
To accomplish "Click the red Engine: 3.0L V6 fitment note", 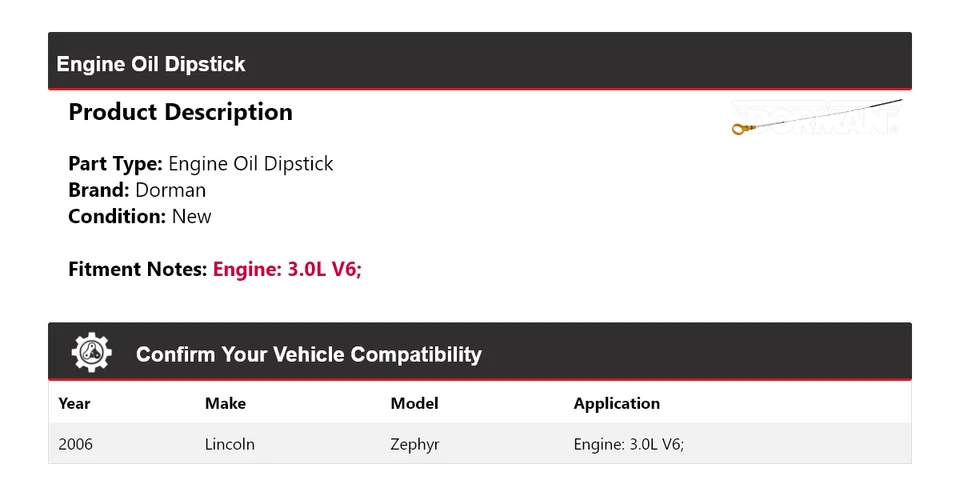I will pos(287,269).
